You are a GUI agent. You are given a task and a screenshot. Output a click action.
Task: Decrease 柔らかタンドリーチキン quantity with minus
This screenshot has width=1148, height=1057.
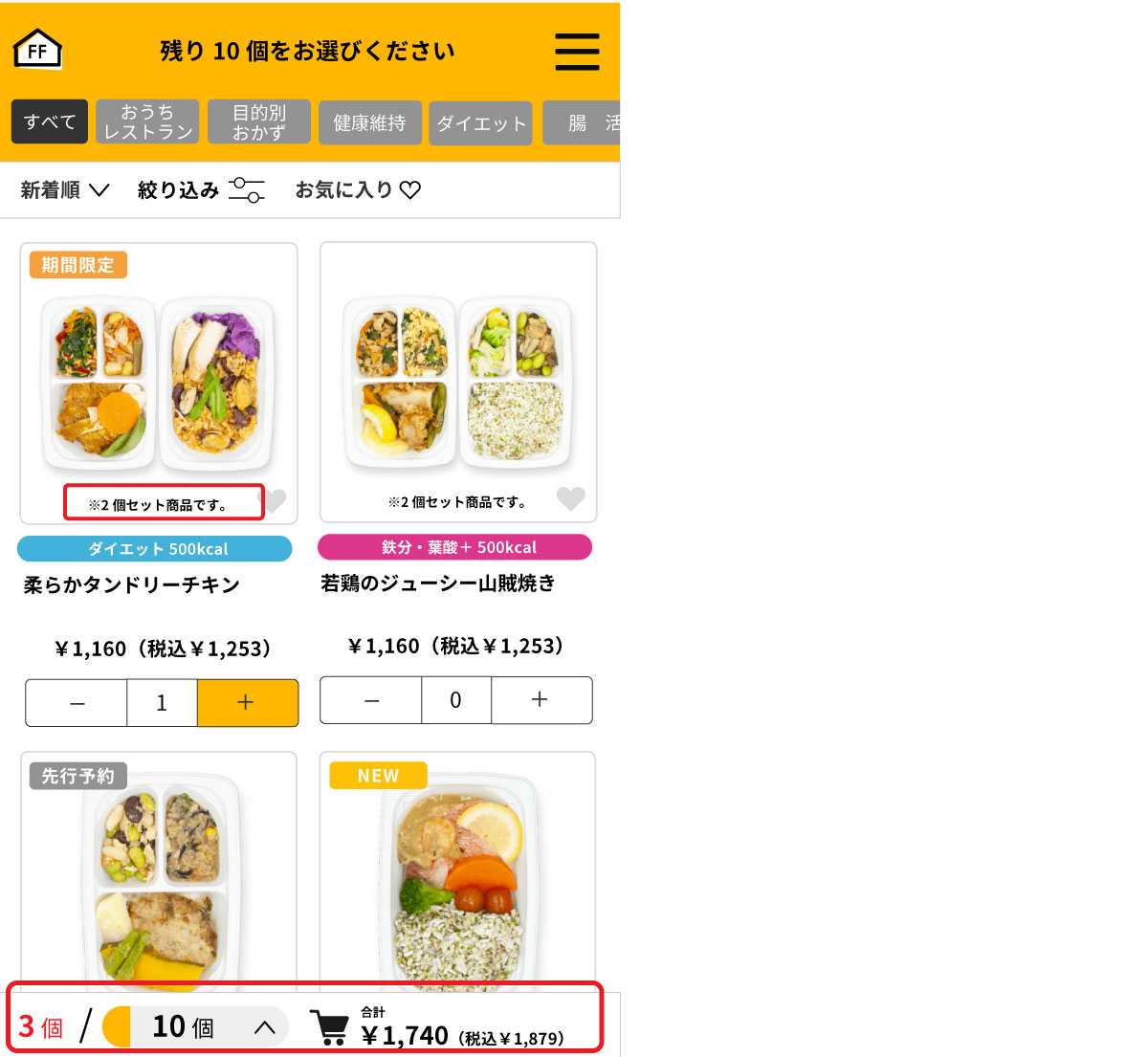77,703
